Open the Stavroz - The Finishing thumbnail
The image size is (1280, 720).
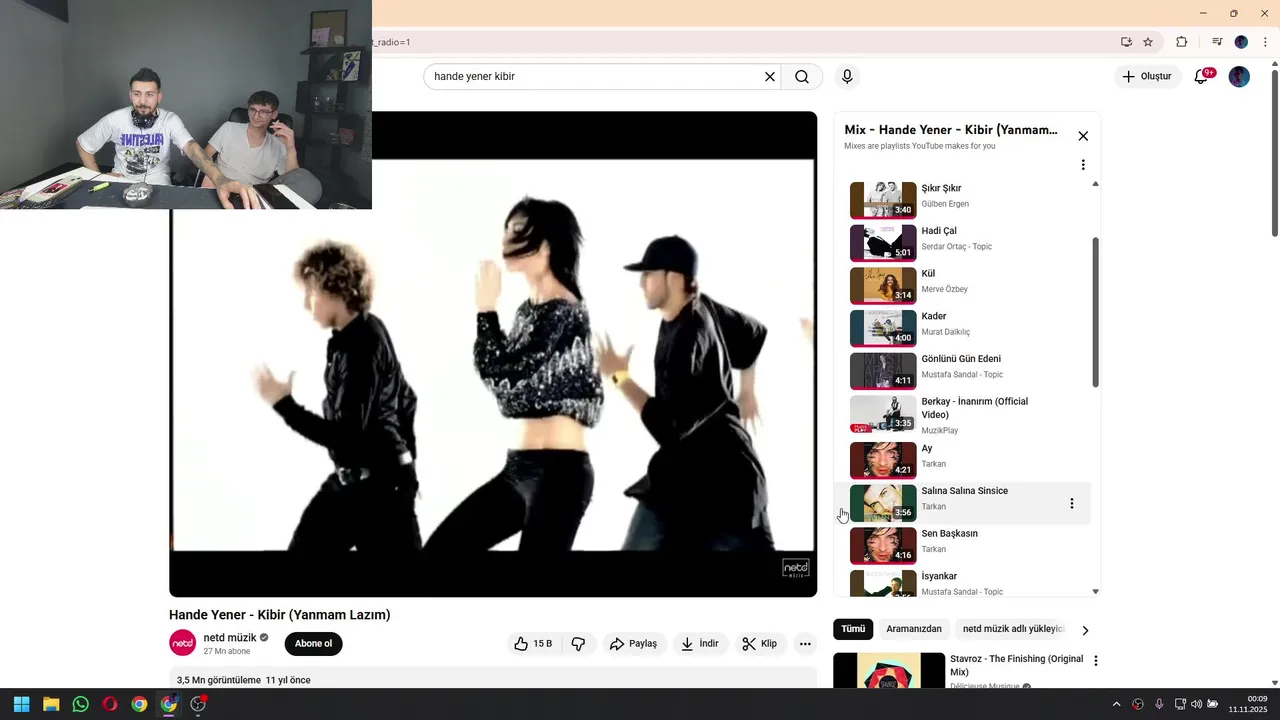(x=889, y=670)
